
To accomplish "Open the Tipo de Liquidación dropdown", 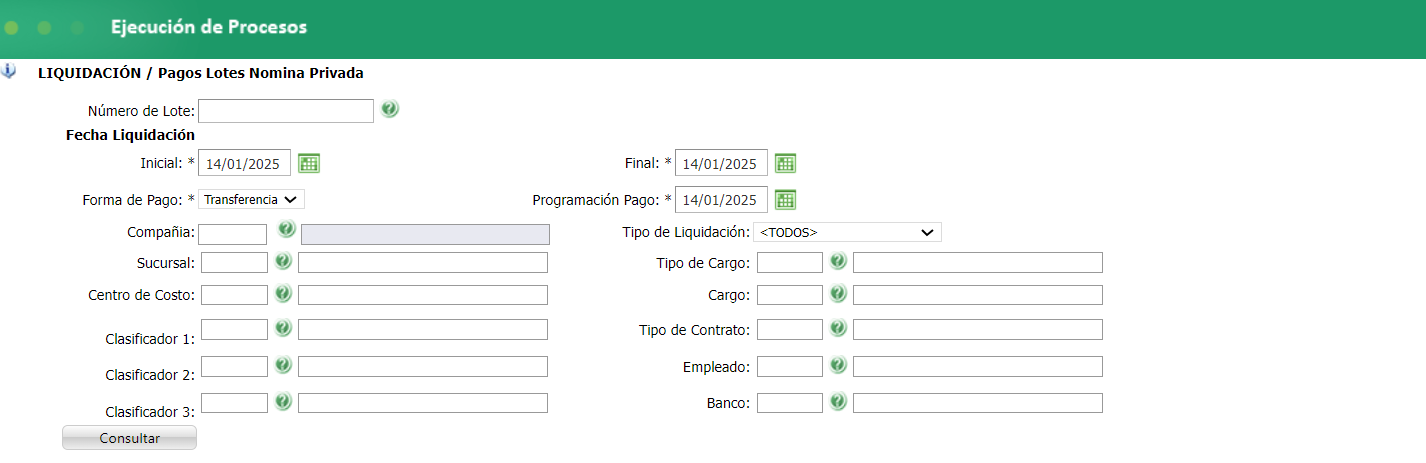I will point(847,232).
